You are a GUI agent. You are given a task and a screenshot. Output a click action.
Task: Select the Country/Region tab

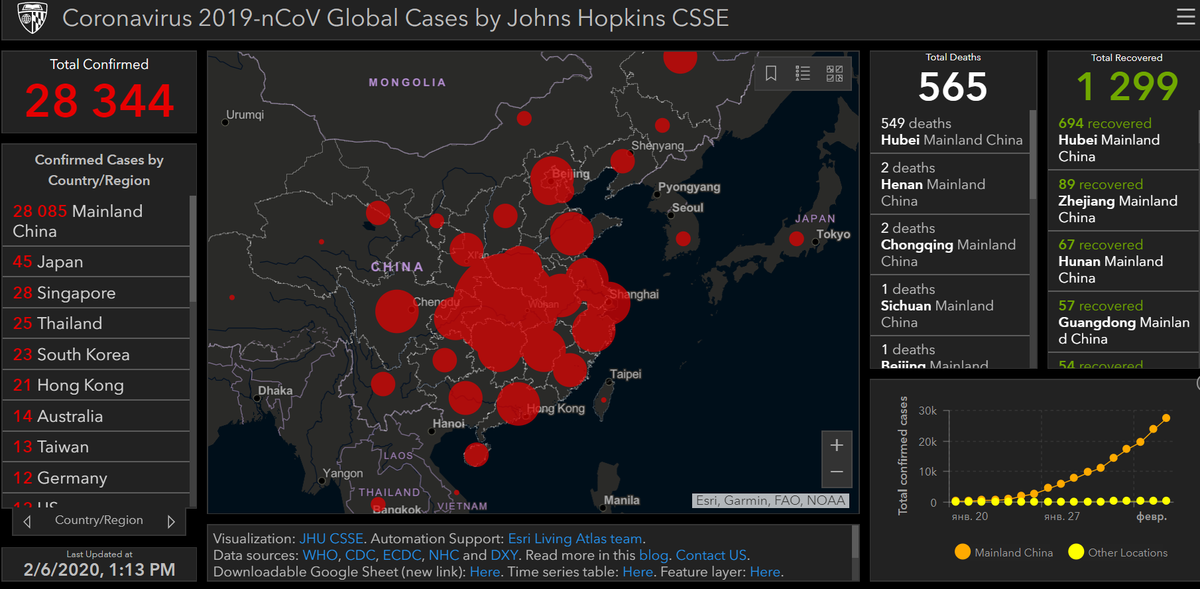(x=99, y=520)
